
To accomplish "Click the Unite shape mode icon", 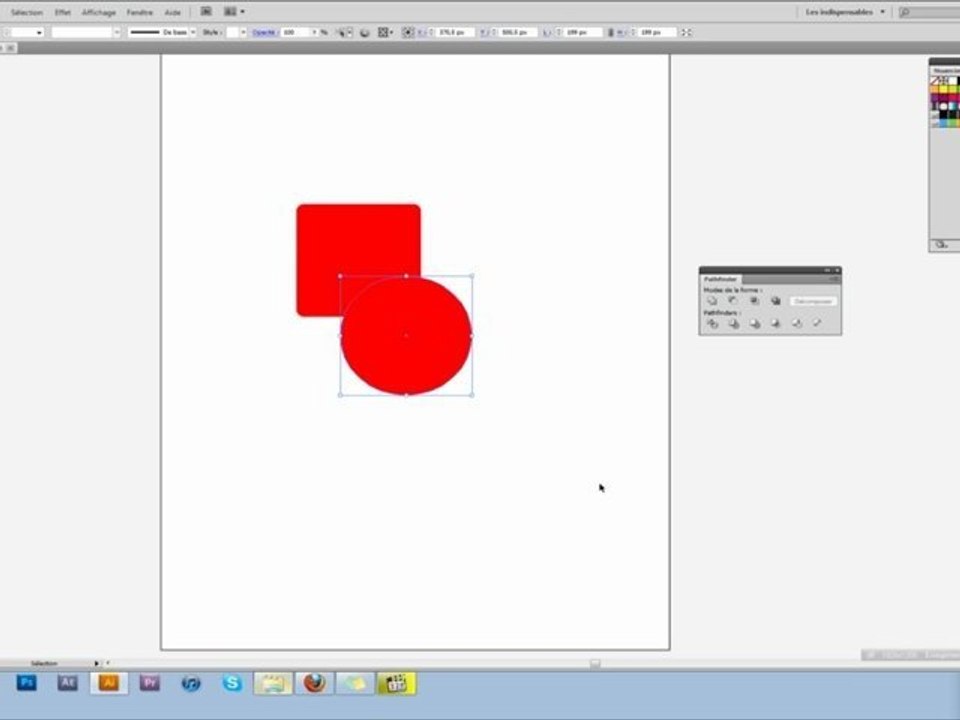I will pos(711,301).
